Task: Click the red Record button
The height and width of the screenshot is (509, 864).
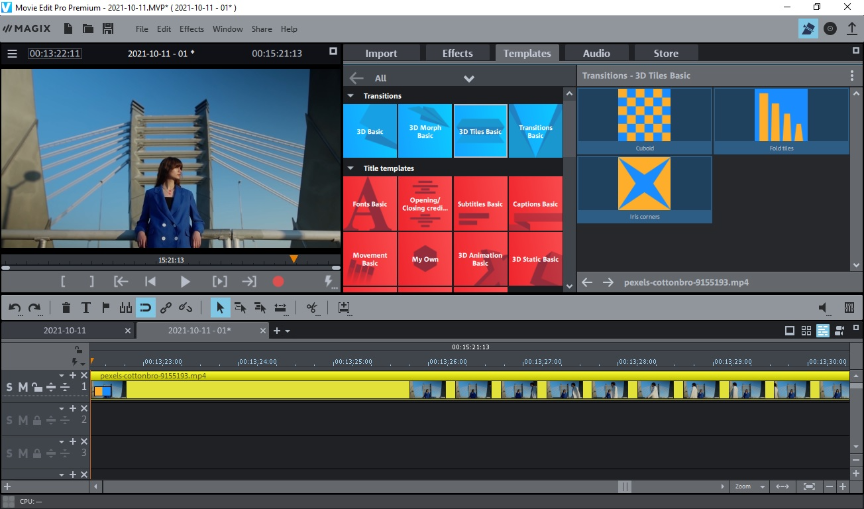Action: (x=278, y=282)
